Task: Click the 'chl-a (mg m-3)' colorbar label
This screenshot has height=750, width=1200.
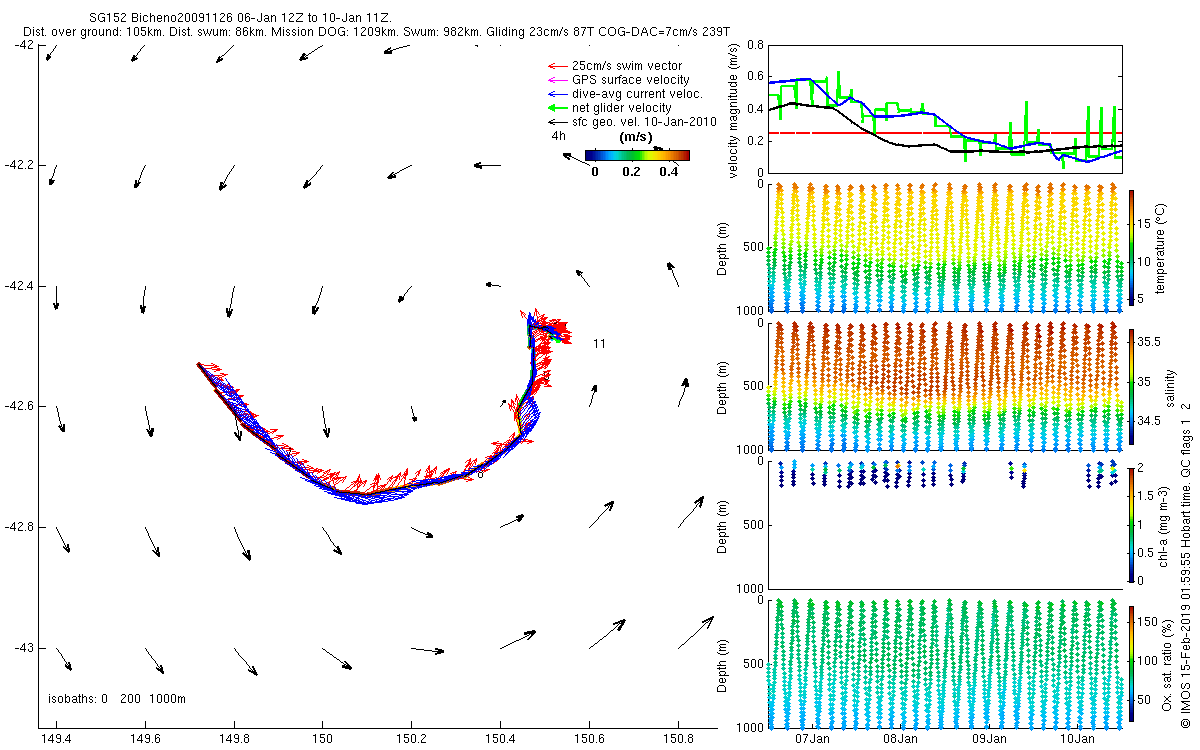Action: pyautogui.click(x=1166, y=525)
